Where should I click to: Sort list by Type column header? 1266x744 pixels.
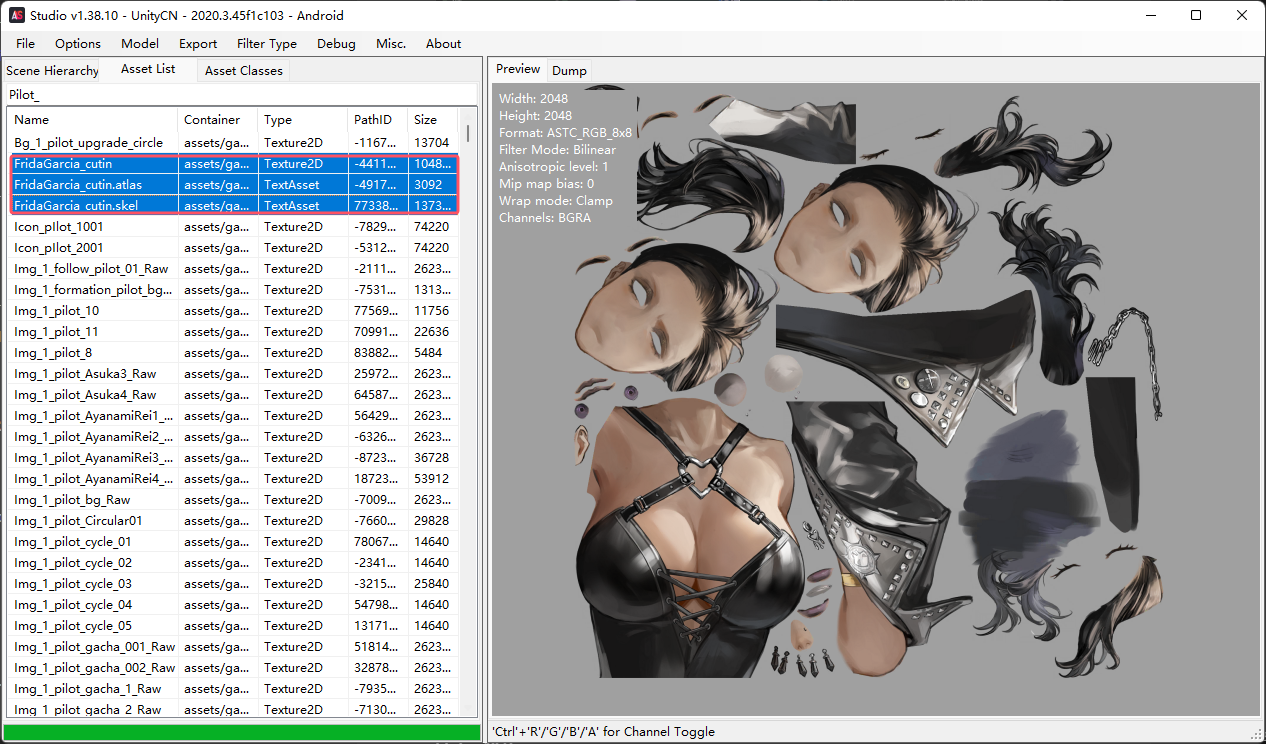[x=303, y=120]
